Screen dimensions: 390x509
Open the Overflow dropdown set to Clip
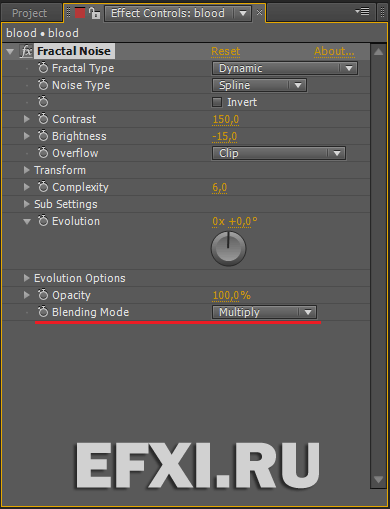(279, 153)
